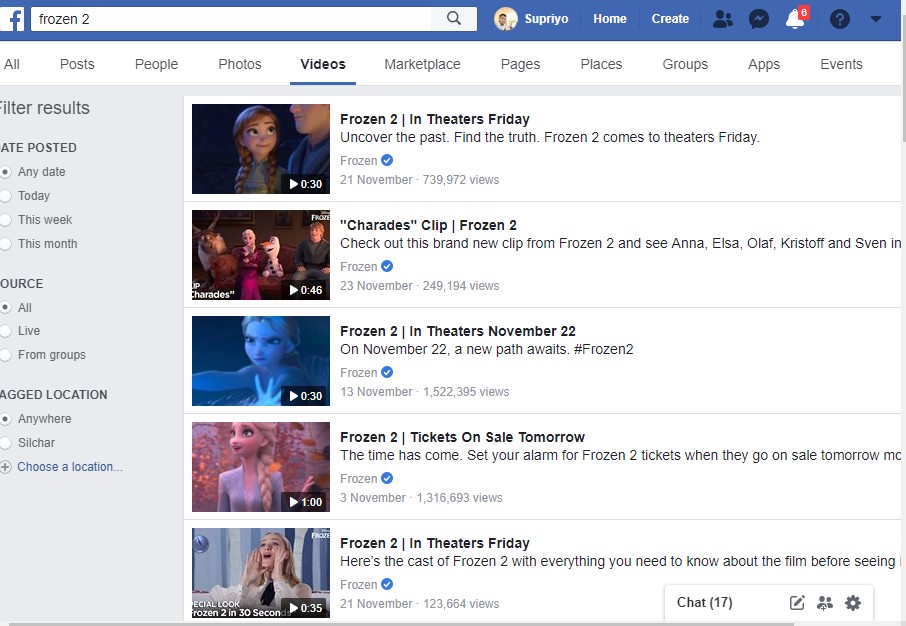This screenshot has width=906, height=626.
Task: Select Anywhere location filter
Action: click(x=5, y=418)
